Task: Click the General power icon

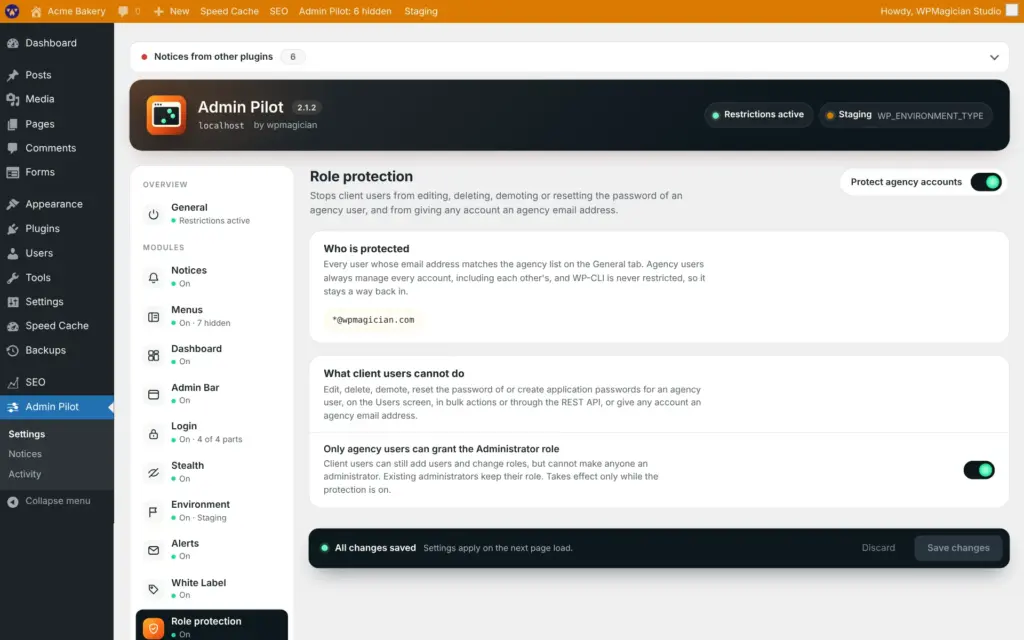Action: point(153,214)
